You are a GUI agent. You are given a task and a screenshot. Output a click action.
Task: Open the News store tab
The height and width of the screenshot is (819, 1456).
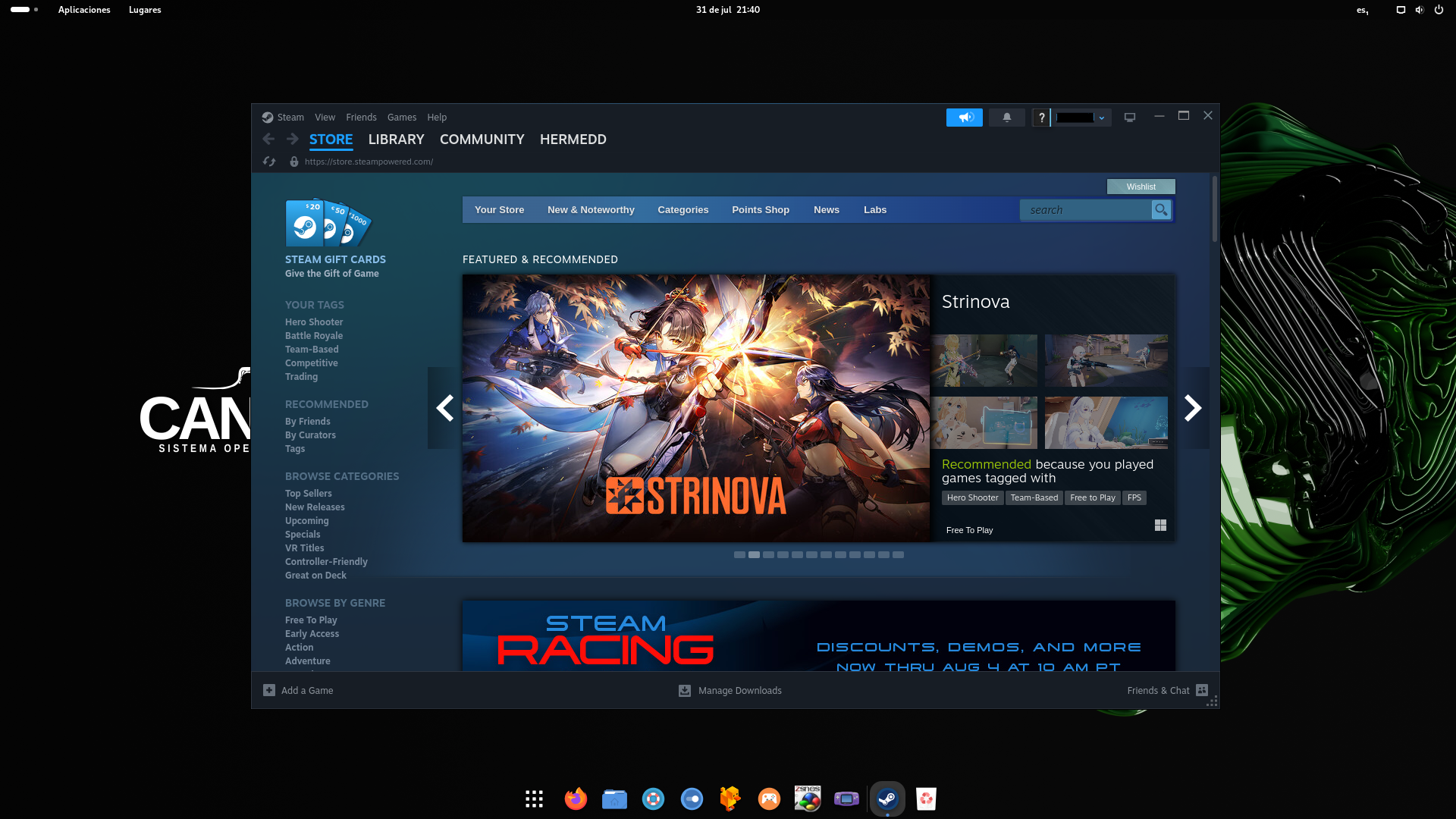827,210
